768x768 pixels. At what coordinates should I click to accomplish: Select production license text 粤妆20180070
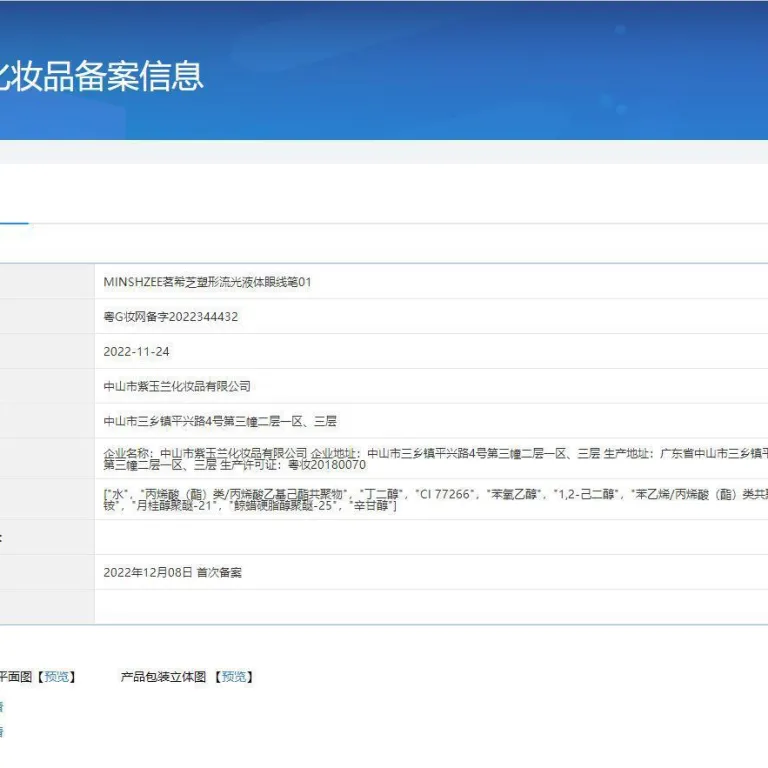(x=327, y=465)
